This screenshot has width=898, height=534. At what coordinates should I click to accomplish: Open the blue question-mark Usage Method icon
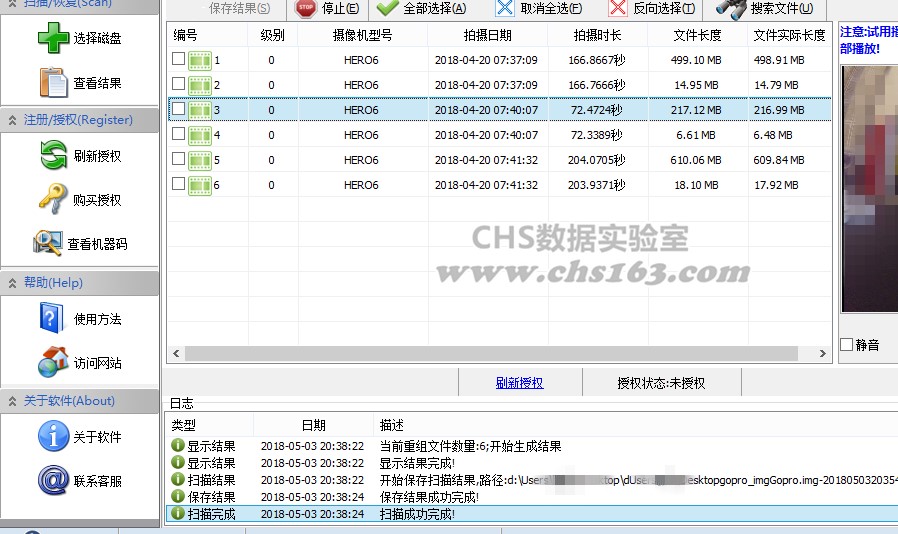tap(51, 318)
